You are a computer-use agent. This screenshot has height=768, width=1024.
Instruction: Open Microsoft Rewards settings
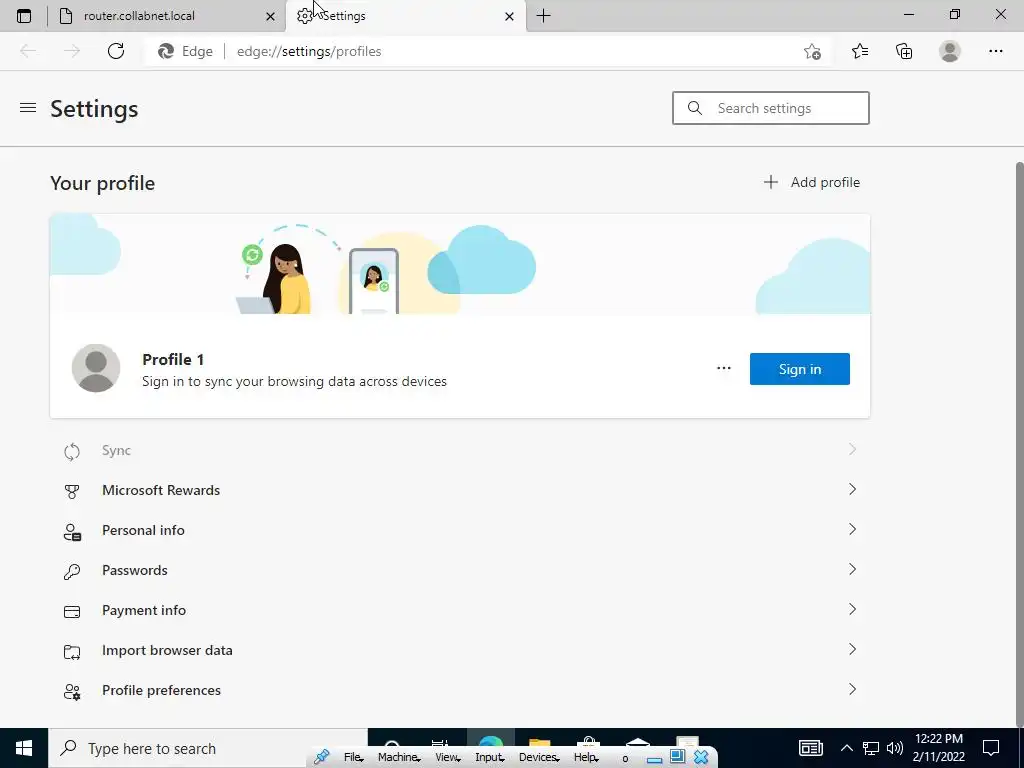[x=460, y=490]
